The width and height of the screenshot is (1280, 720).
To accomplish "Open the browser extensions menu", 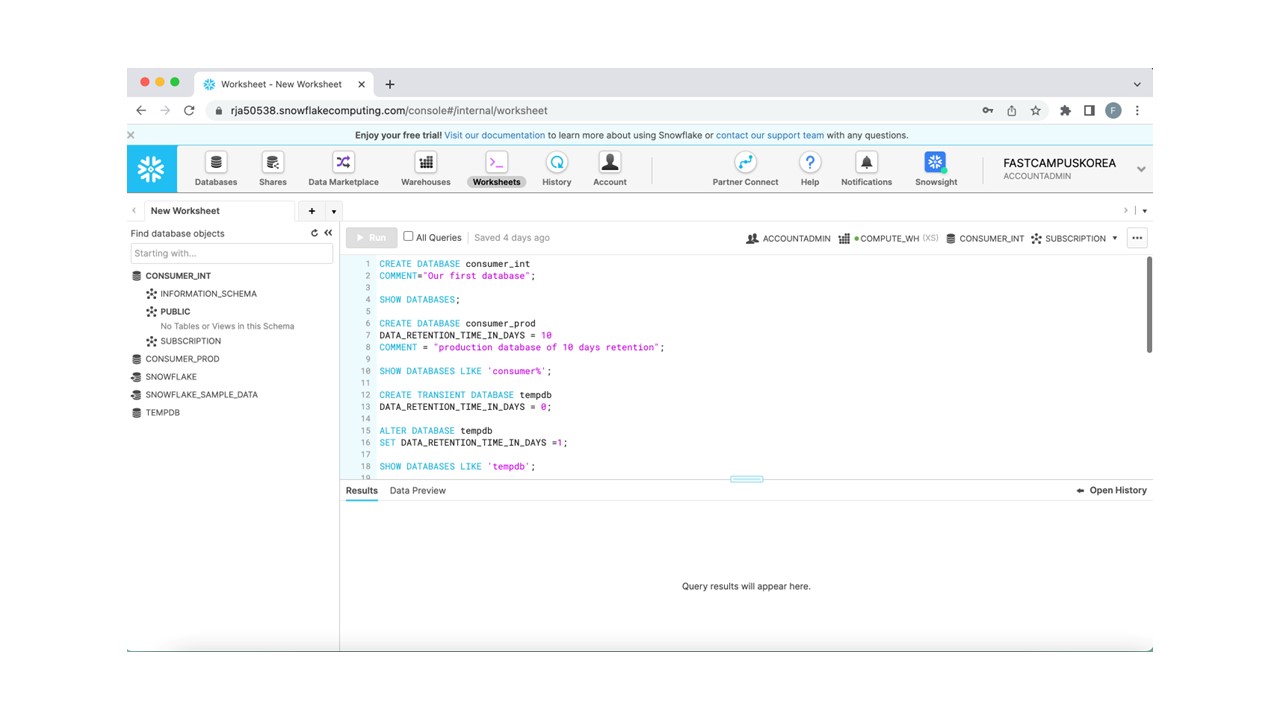I will click(1065, 111).
